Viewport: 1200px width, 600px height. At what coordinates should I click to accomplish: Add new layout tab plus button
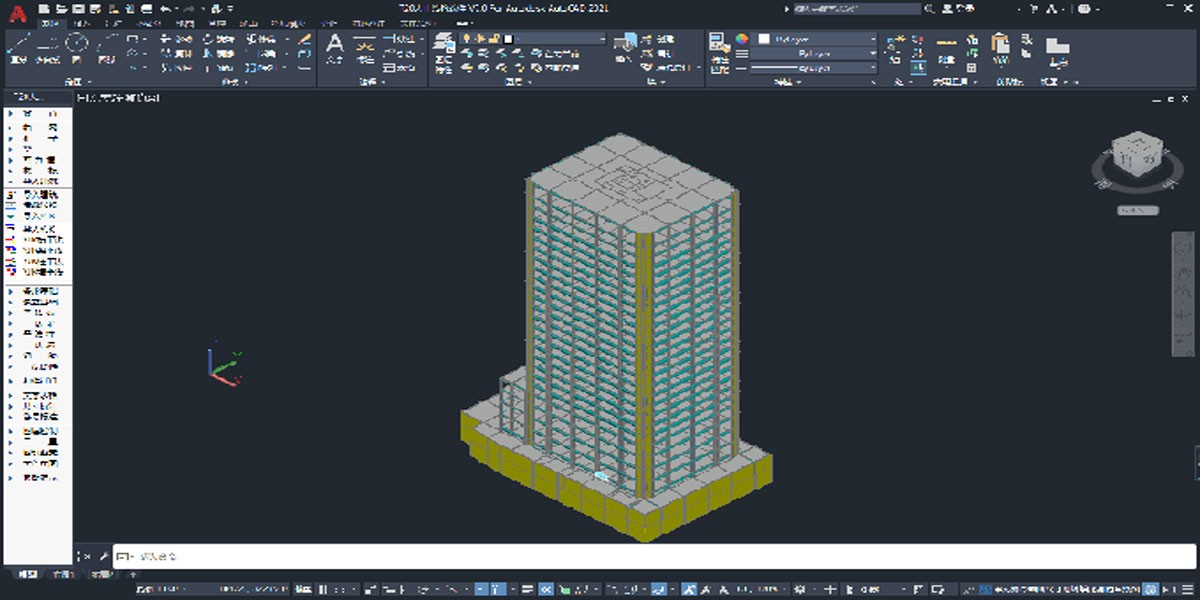[131, 575]
